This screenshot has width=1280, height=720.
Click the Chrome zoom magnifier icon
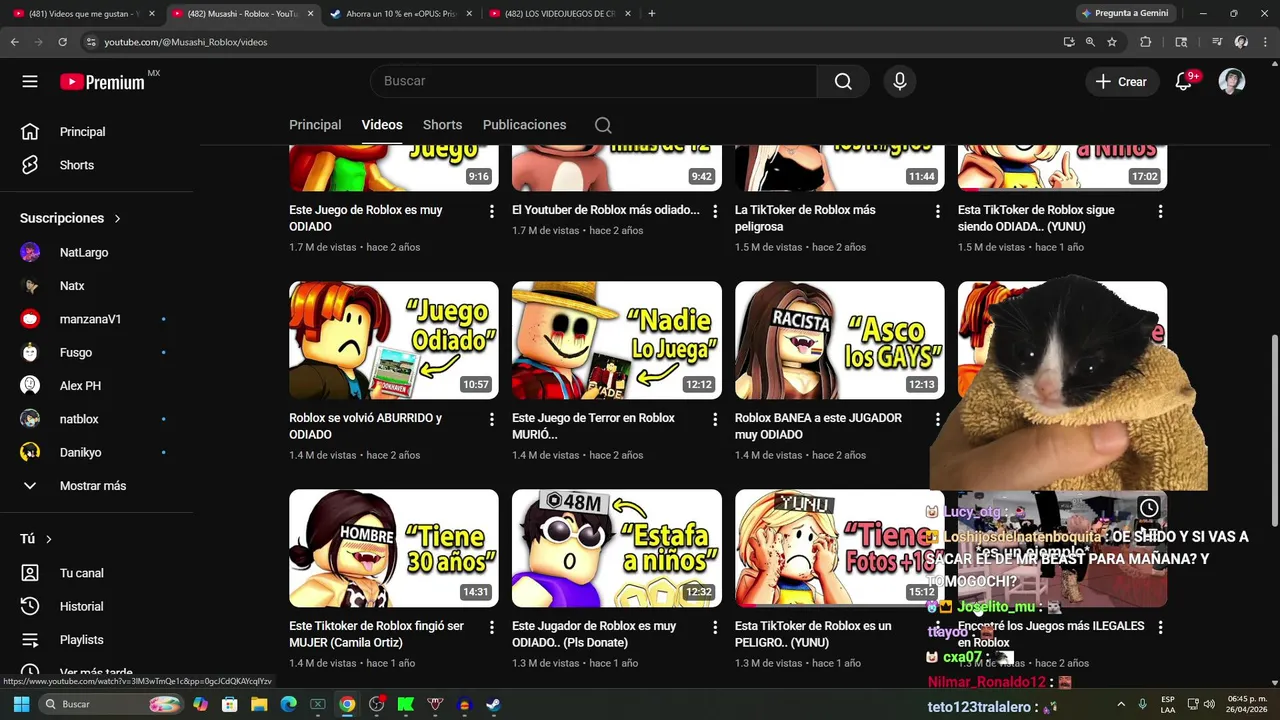click(1090, 42)
